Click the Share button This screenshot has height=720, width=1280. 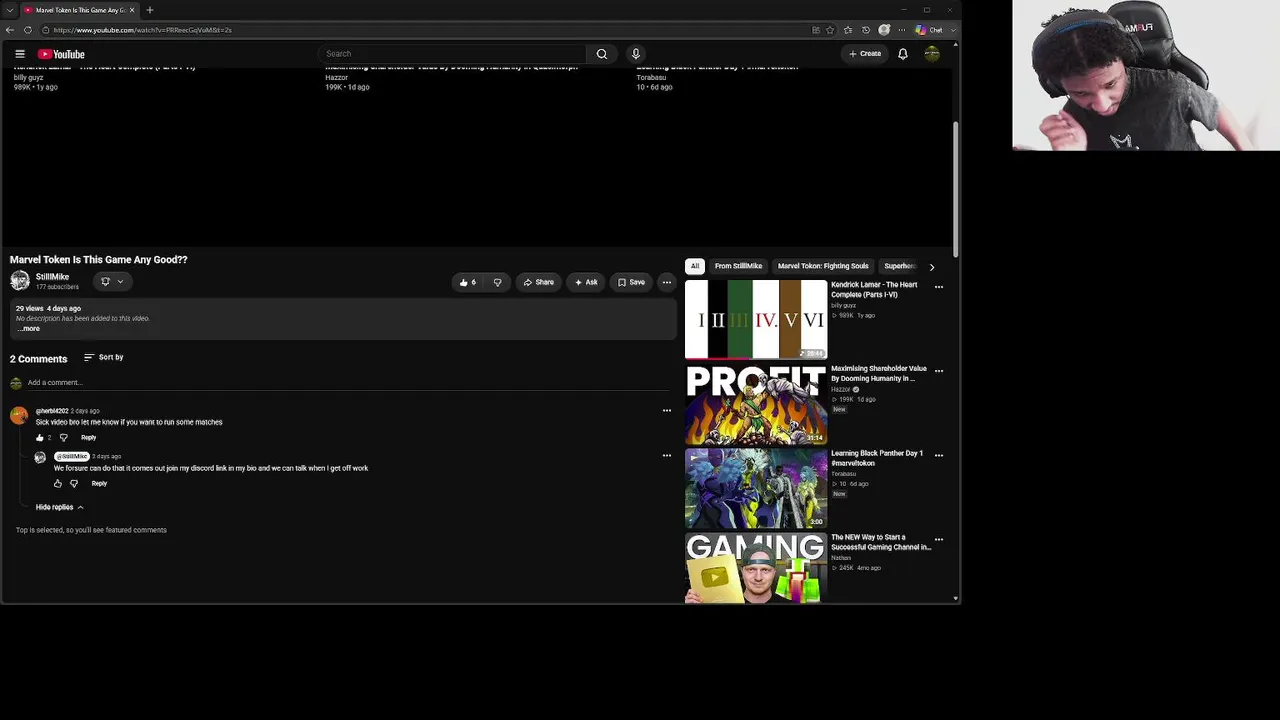(538, 282)
